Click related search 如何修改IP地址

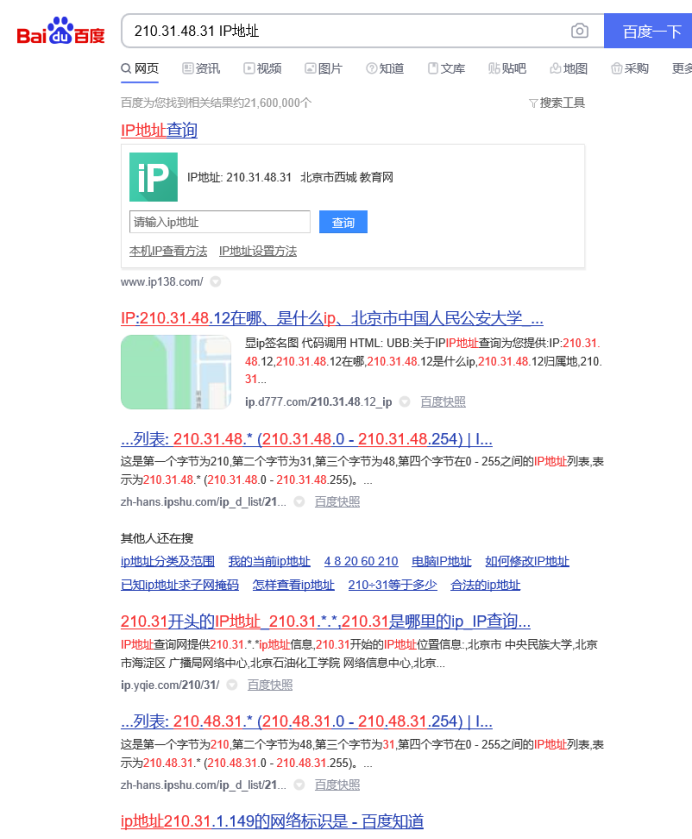click(x=527, y=561)
